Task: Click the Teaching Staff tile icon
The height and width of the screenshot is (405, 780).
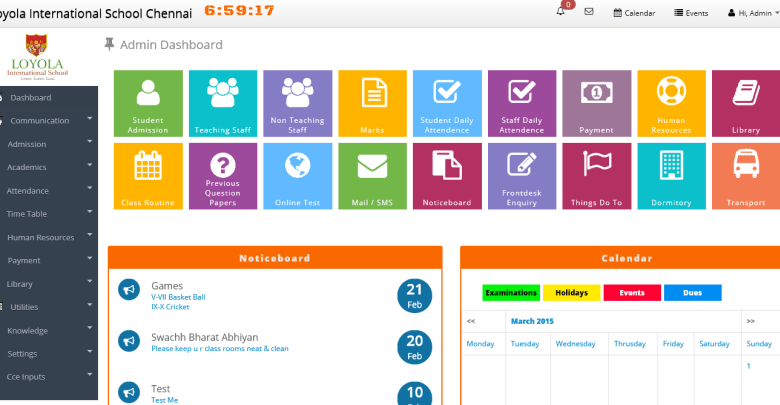Action: click(x=223, y=93)
